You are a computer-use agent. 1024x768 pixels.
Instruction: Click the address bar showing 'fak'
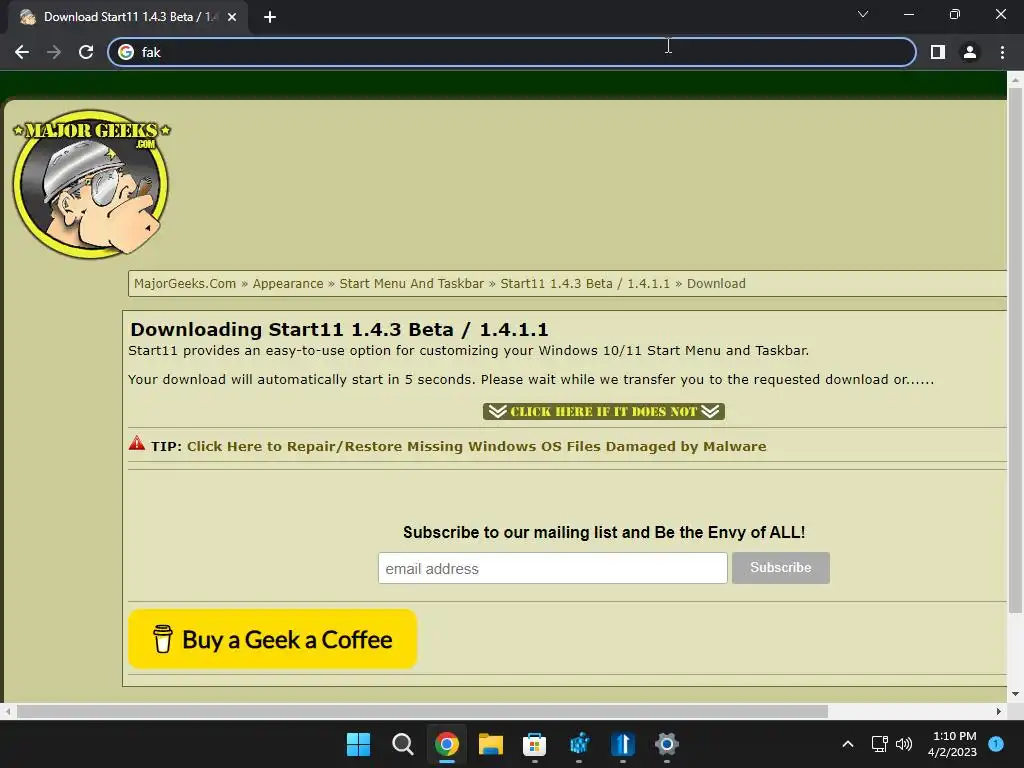tap(511, 52)
